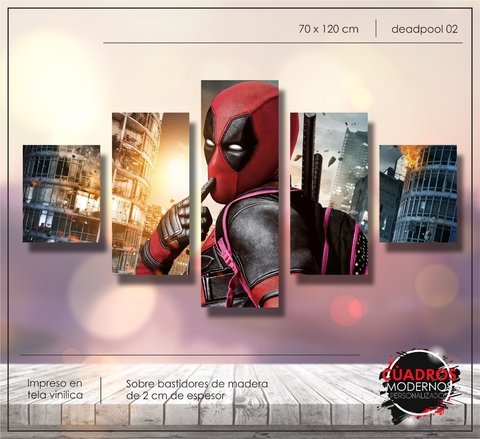Click the Cuadros Modernos Personalizados logo
480x439 pixels.
pyautogui.click(x=420, y=385)
